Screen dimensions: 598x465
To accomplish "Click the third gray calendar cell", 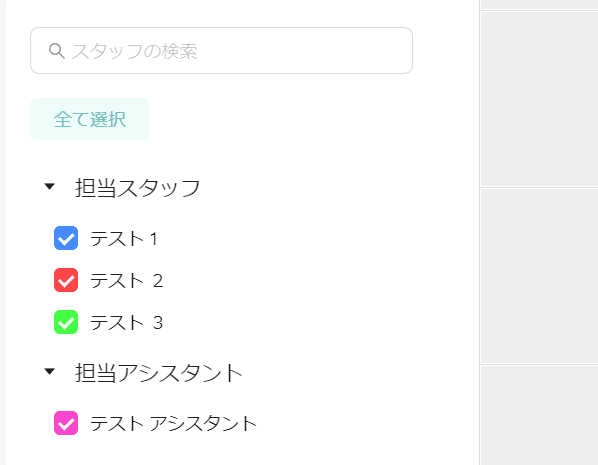I will (539, 415).
